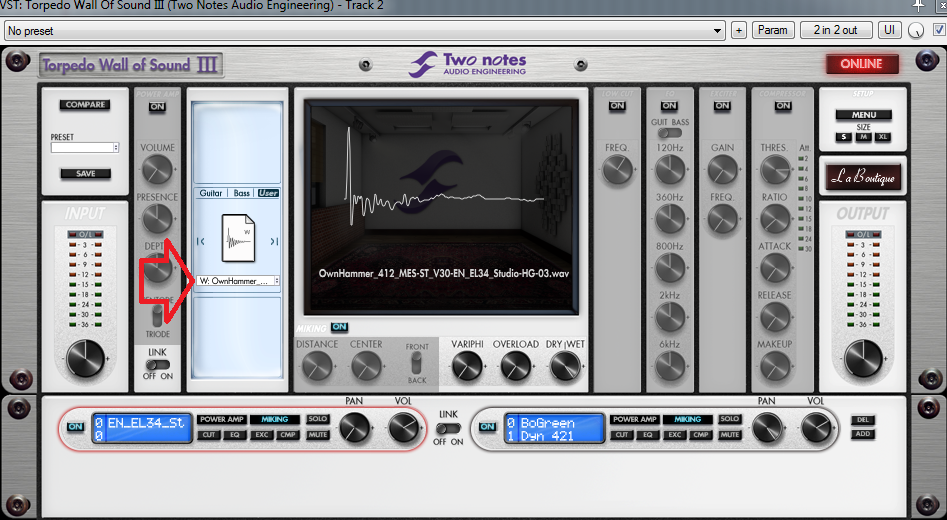Click the '2 in 2 out' routing button
The width and height of the screenshot is (947, 520).
(836, 30)
